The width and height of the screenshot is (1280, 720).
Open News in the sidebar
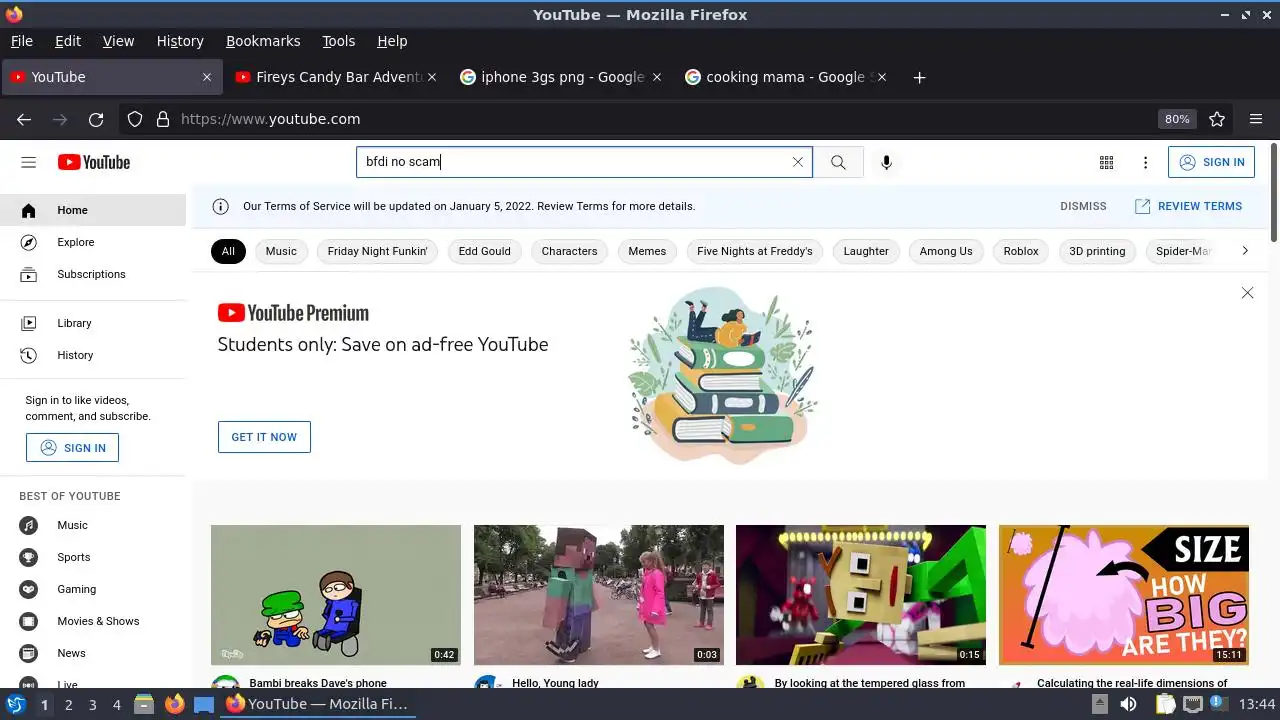coord(93,653)
